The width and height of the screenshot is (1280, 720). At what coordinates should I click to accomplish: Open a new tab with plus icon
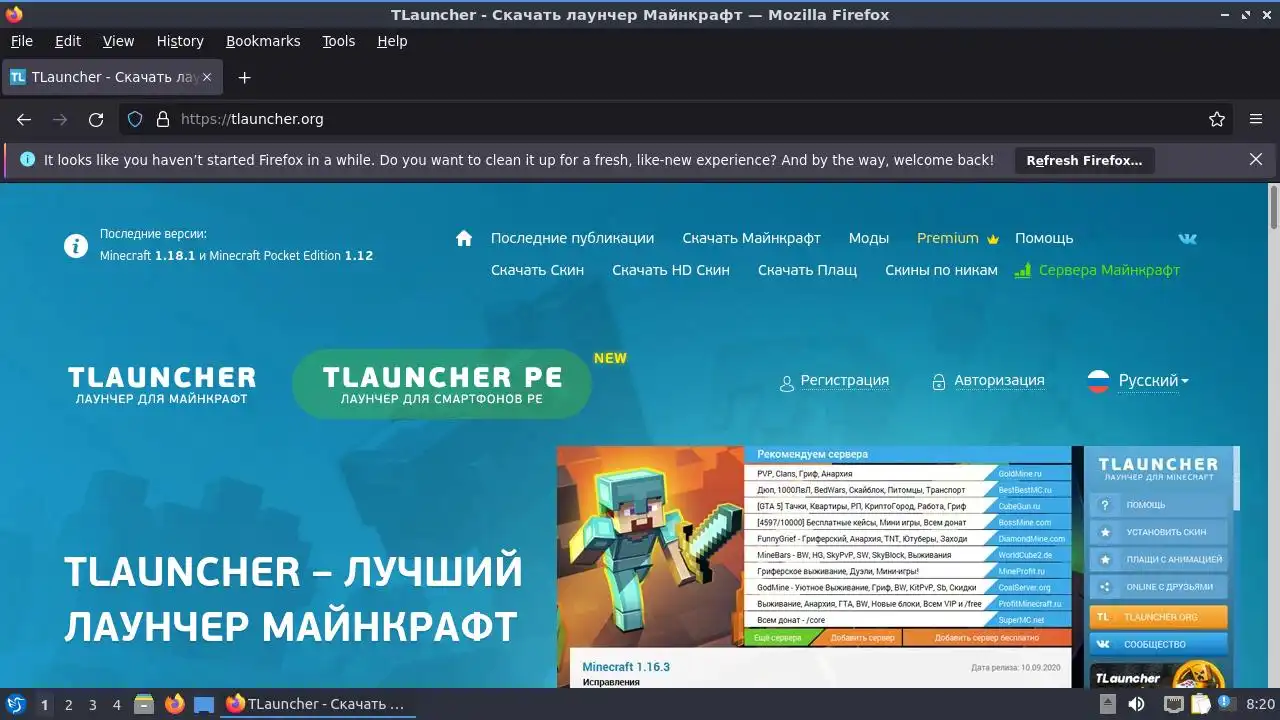[x=244, y=77]
